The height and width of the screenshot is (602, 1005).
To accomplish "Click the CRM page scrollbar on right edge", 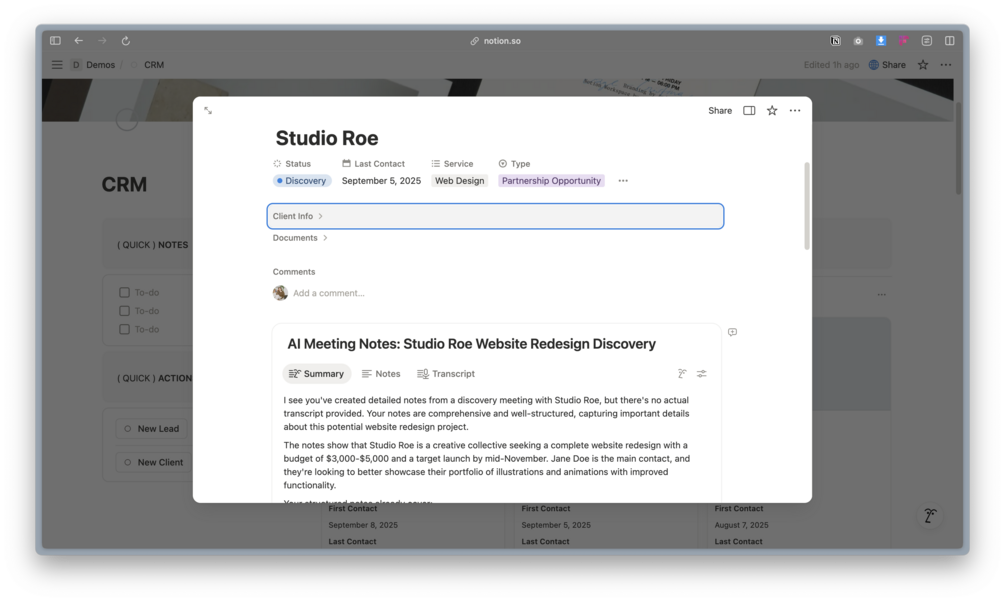I will (958, 147).
